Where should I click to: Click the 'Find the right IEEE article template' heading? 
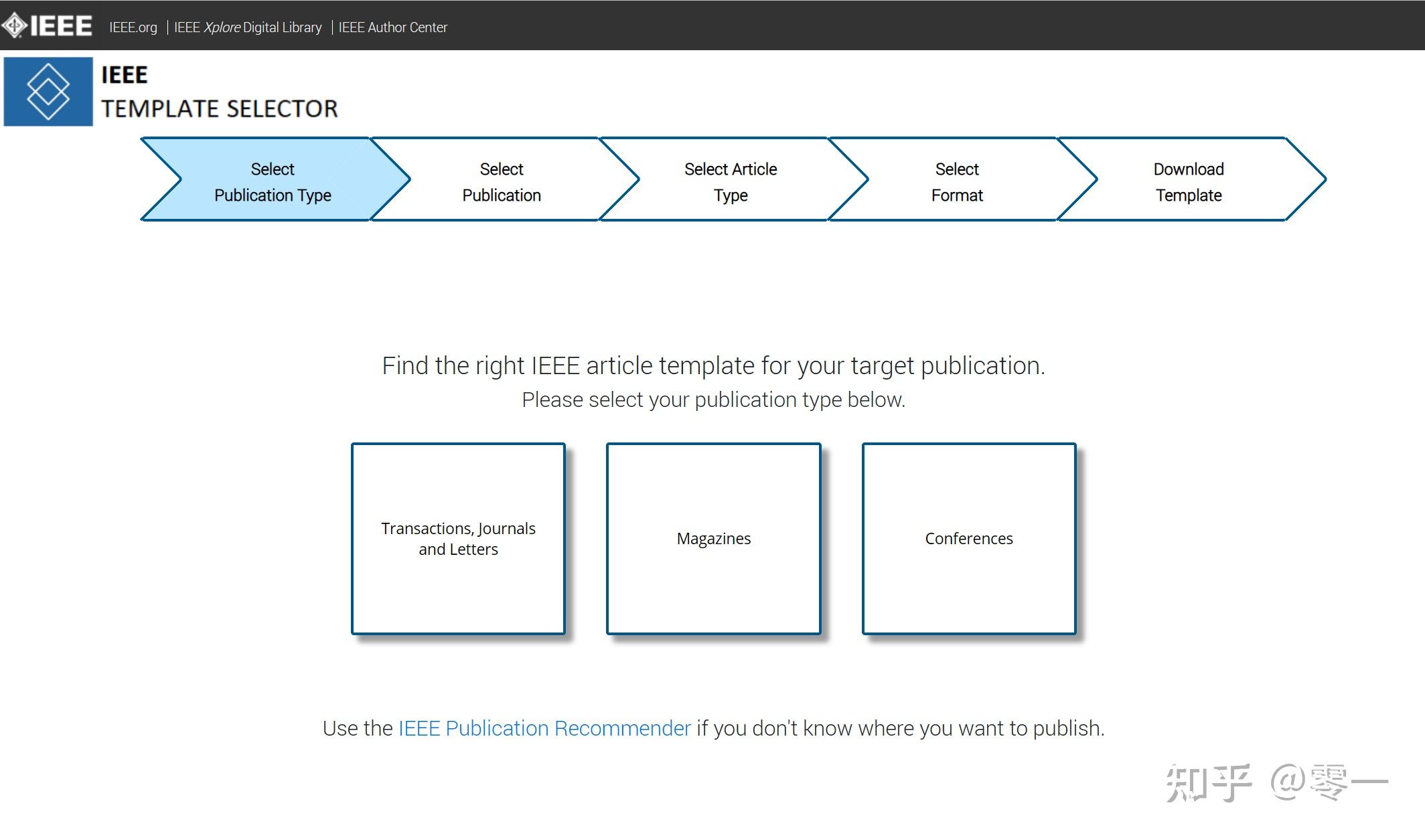(x=713, y=365)
